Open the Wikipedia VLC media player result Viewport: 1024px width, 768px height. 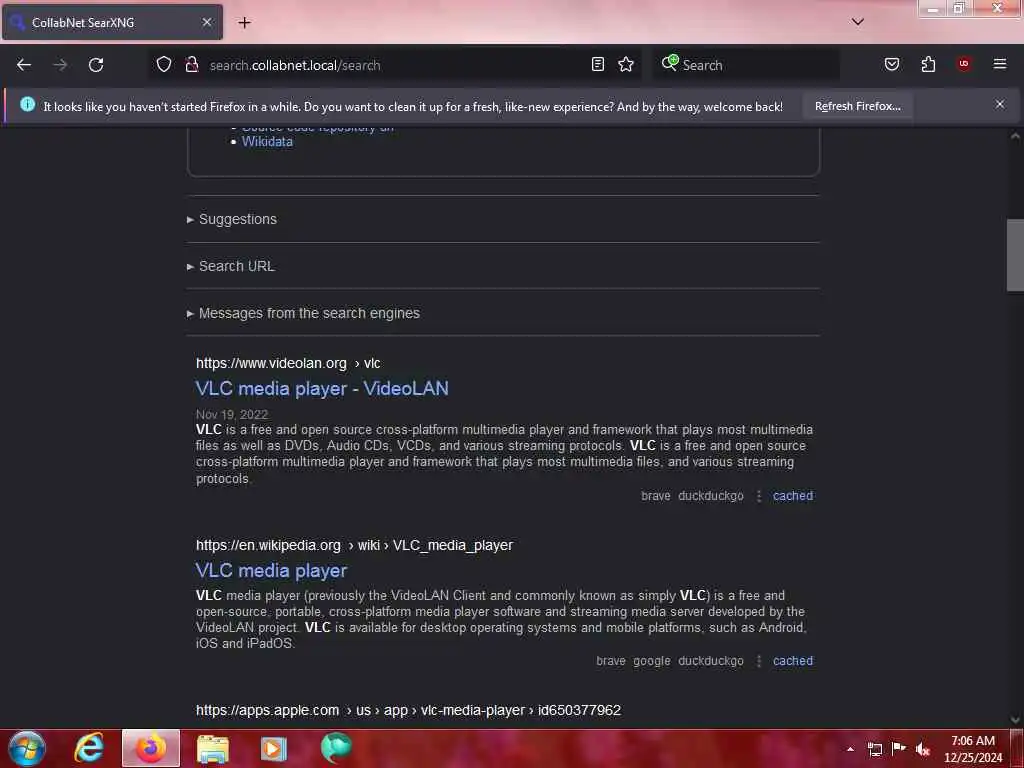coord(271,570)
